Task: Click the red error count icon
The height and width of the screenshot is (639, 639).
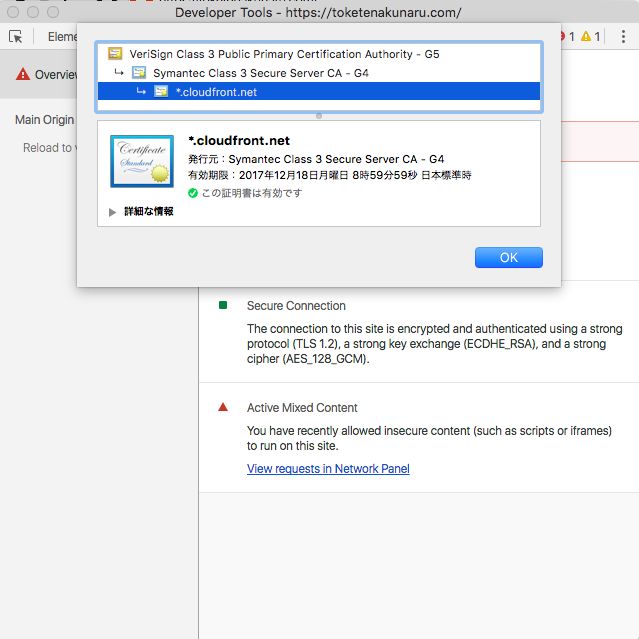Action: (x=562, y=37)
